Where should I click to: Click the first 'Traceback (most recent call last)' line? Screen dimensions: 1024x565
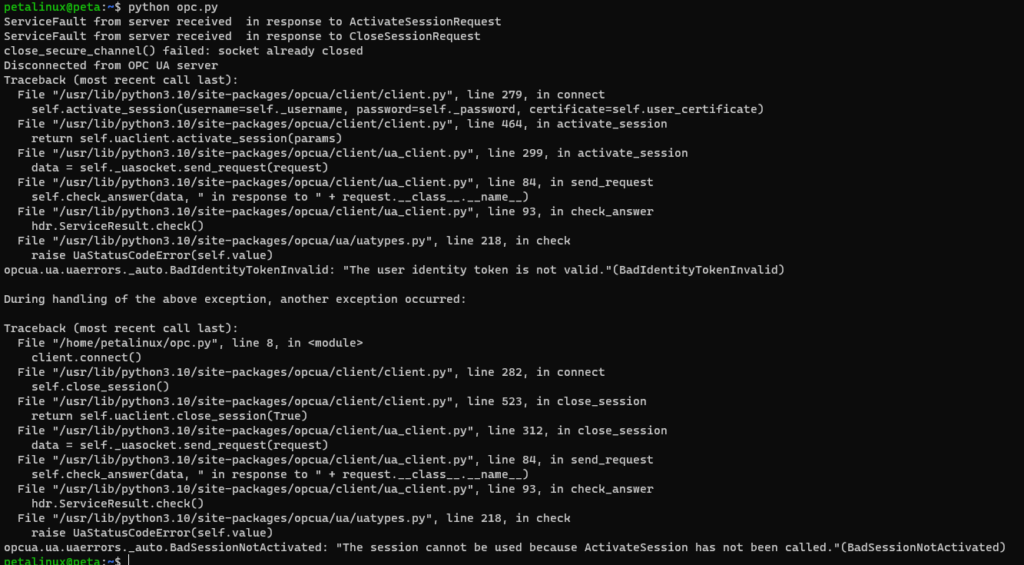point(121,80)
